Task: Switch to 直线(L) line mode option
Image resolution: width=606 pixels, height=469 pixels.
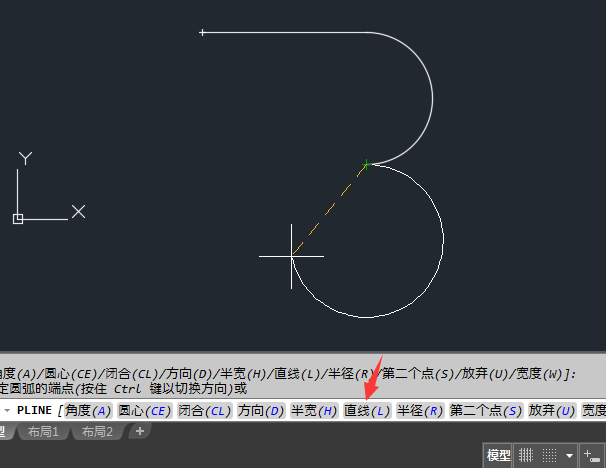Action: click(367, 410)
